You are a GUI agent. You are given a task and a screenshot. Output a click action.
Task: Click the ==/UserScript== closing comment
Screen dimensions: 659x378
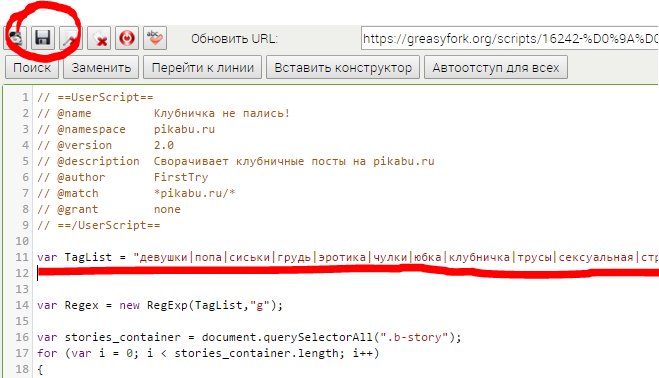[x=99, y=225]
